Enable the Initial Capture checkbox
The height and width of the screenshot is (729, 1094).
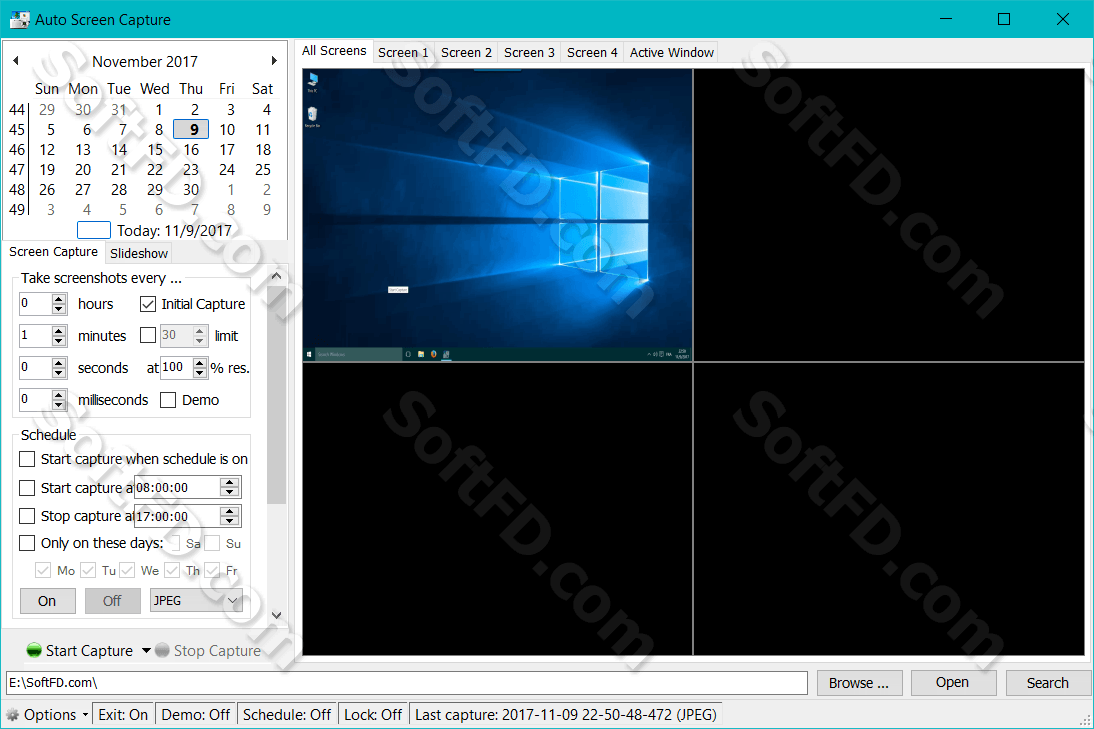[148, 304]
